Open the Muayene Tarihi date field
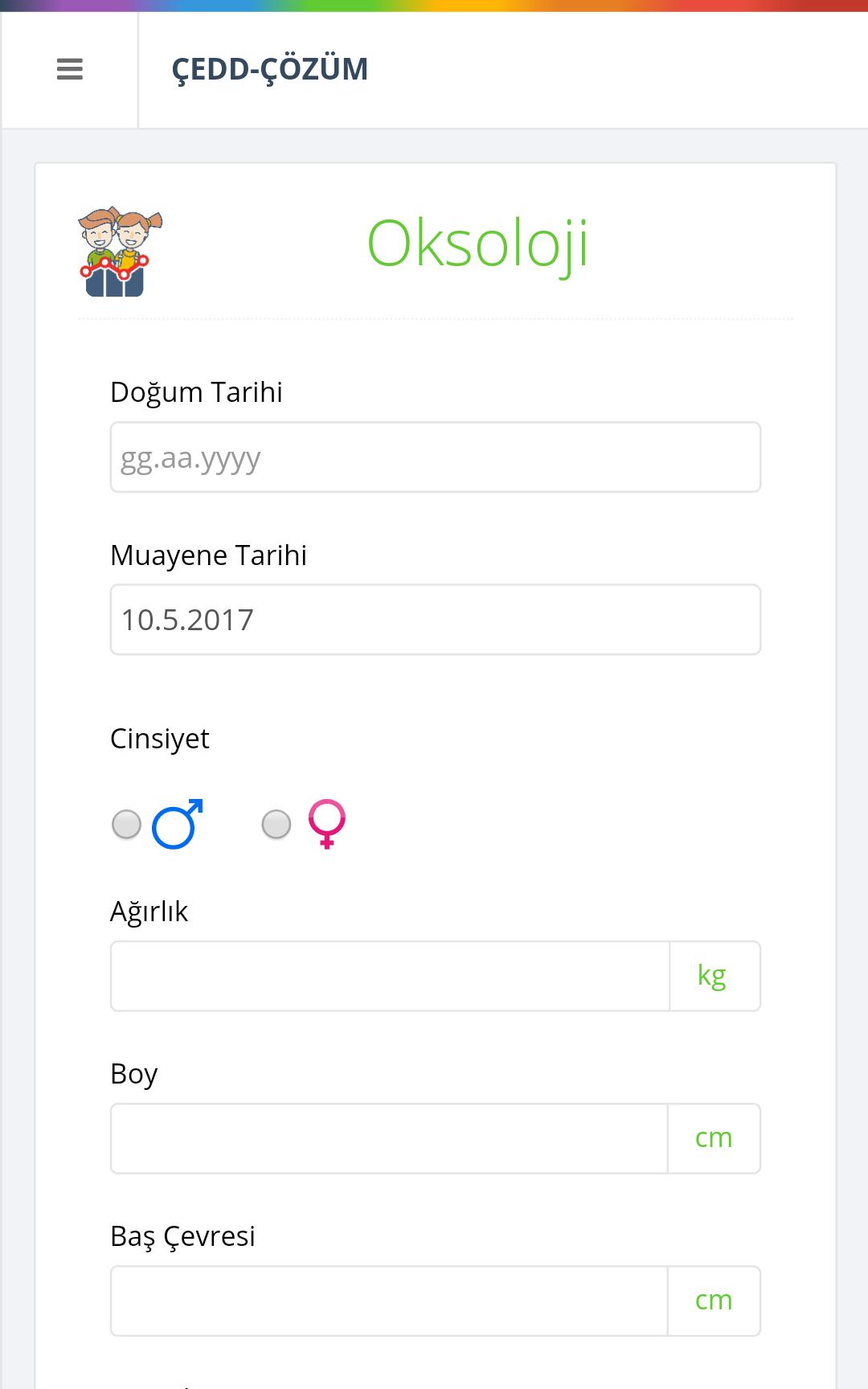The height and width of the screenshot is (1389, 868). click(x=436, y=620)
